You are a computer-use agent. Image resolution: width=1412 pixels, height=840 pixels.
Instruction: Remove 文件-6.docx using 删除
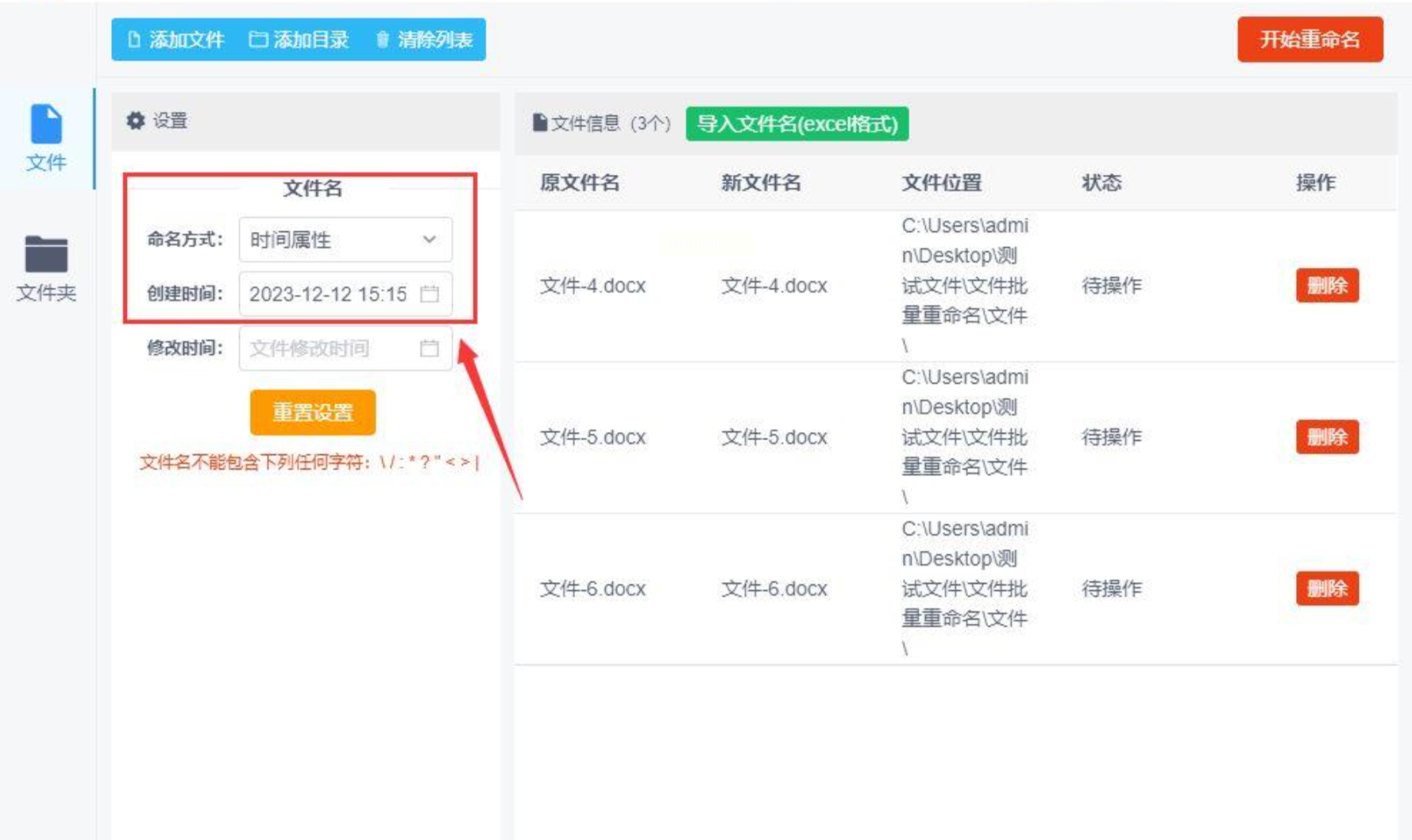point(1327,589)
